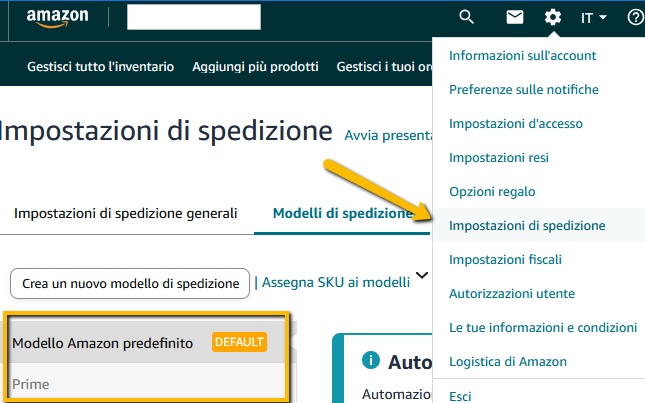The height and width of the screenshot is (403, 645).
Task: Expand the chevron beside Assegna SKU ai modelli
Action: point(422,275)
